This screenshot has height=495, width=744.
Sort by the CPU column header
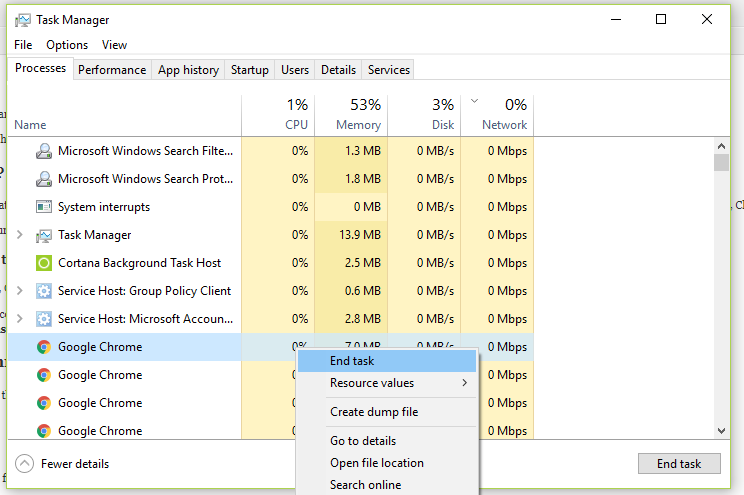coord(278,116)
